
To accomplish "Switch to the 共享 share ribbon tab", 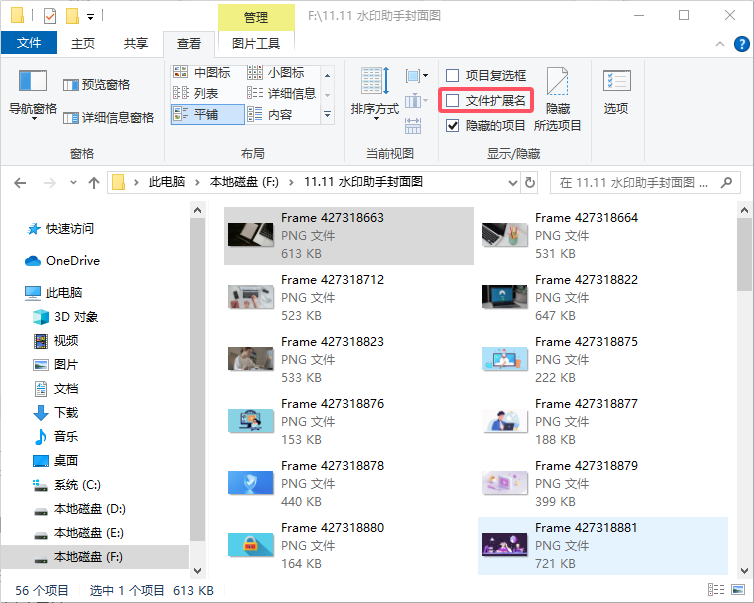I will point(136,43).
